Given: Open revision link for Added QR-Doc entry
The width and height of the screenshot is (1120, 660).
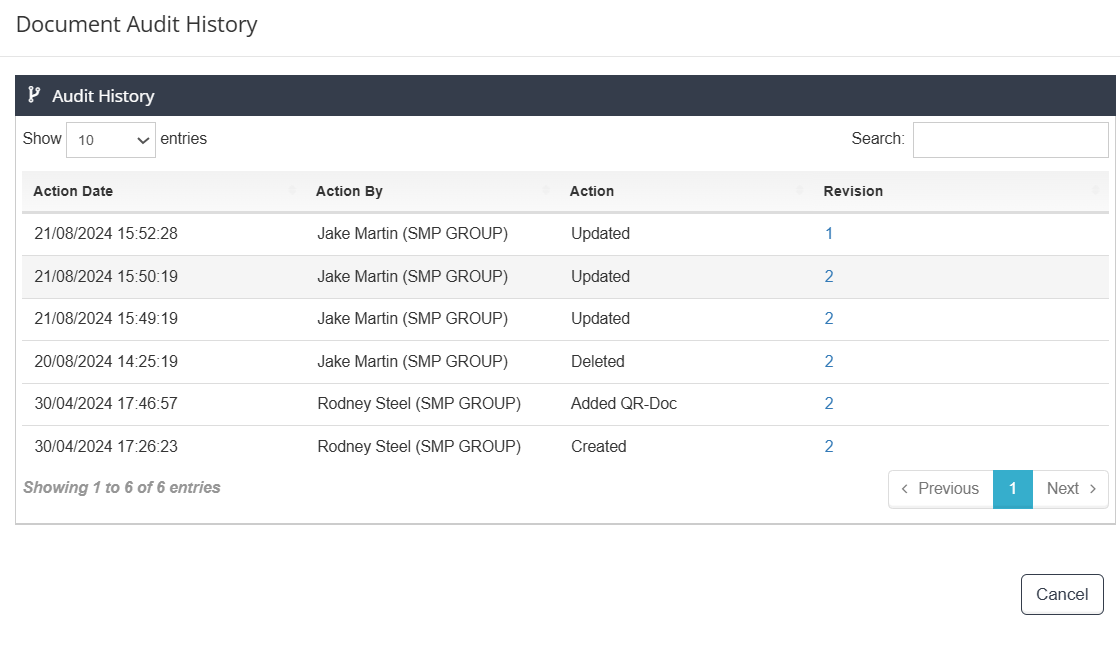Looking at the screenshot, I should (x=829, y=404).
